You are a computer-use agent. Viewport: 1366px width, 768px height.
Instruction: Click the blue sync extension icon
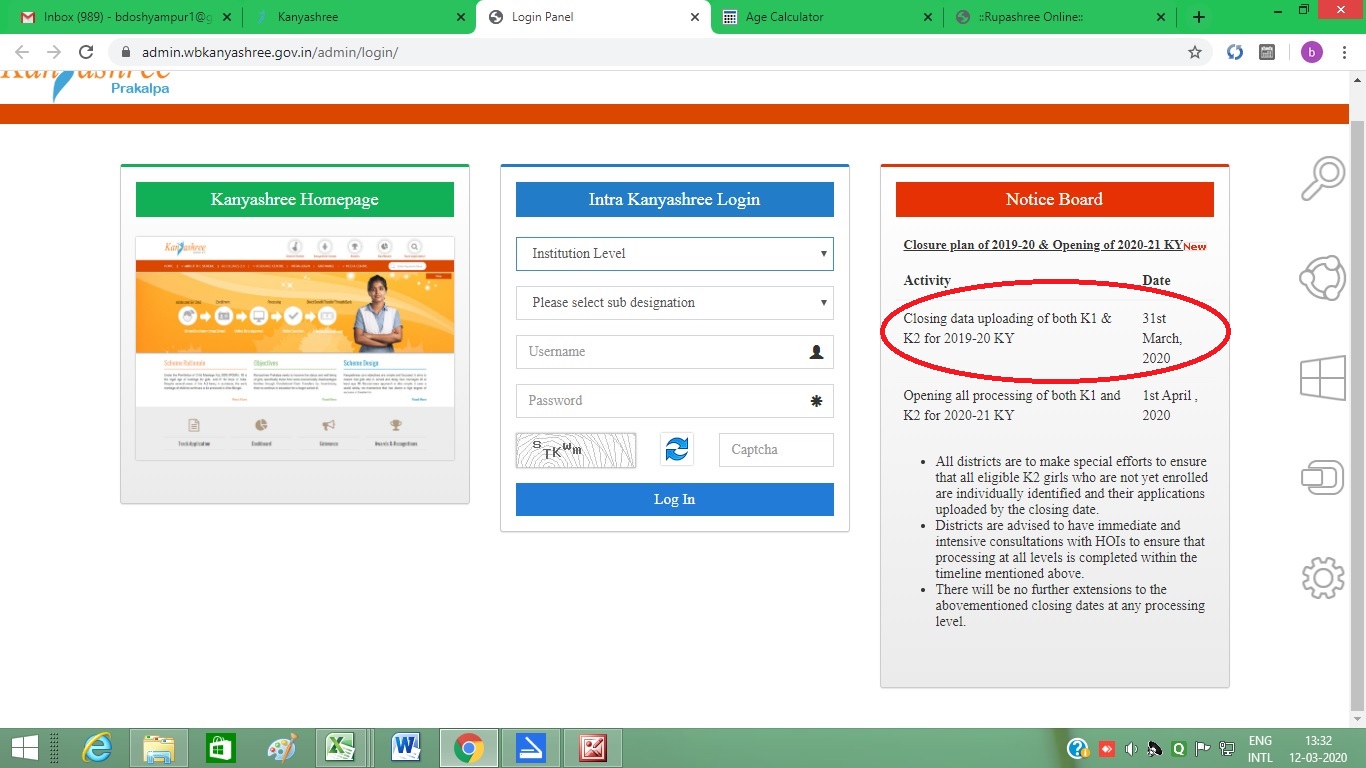tap(1235, 52)
